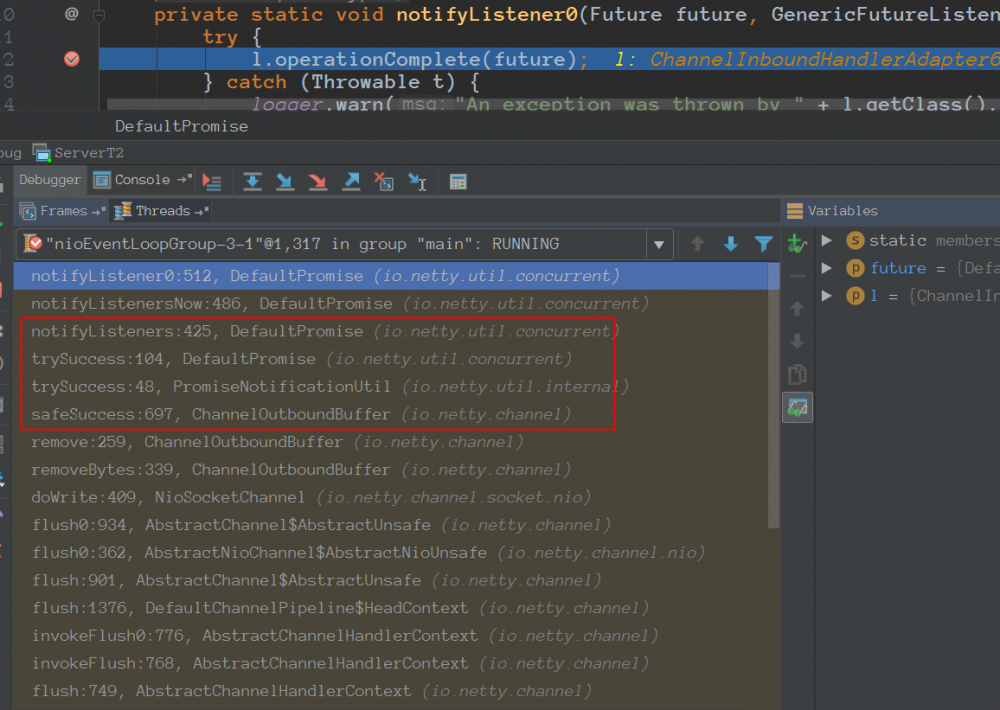Select the nioEventLoopGroup-3-1 thread combo box

[344, 244]
